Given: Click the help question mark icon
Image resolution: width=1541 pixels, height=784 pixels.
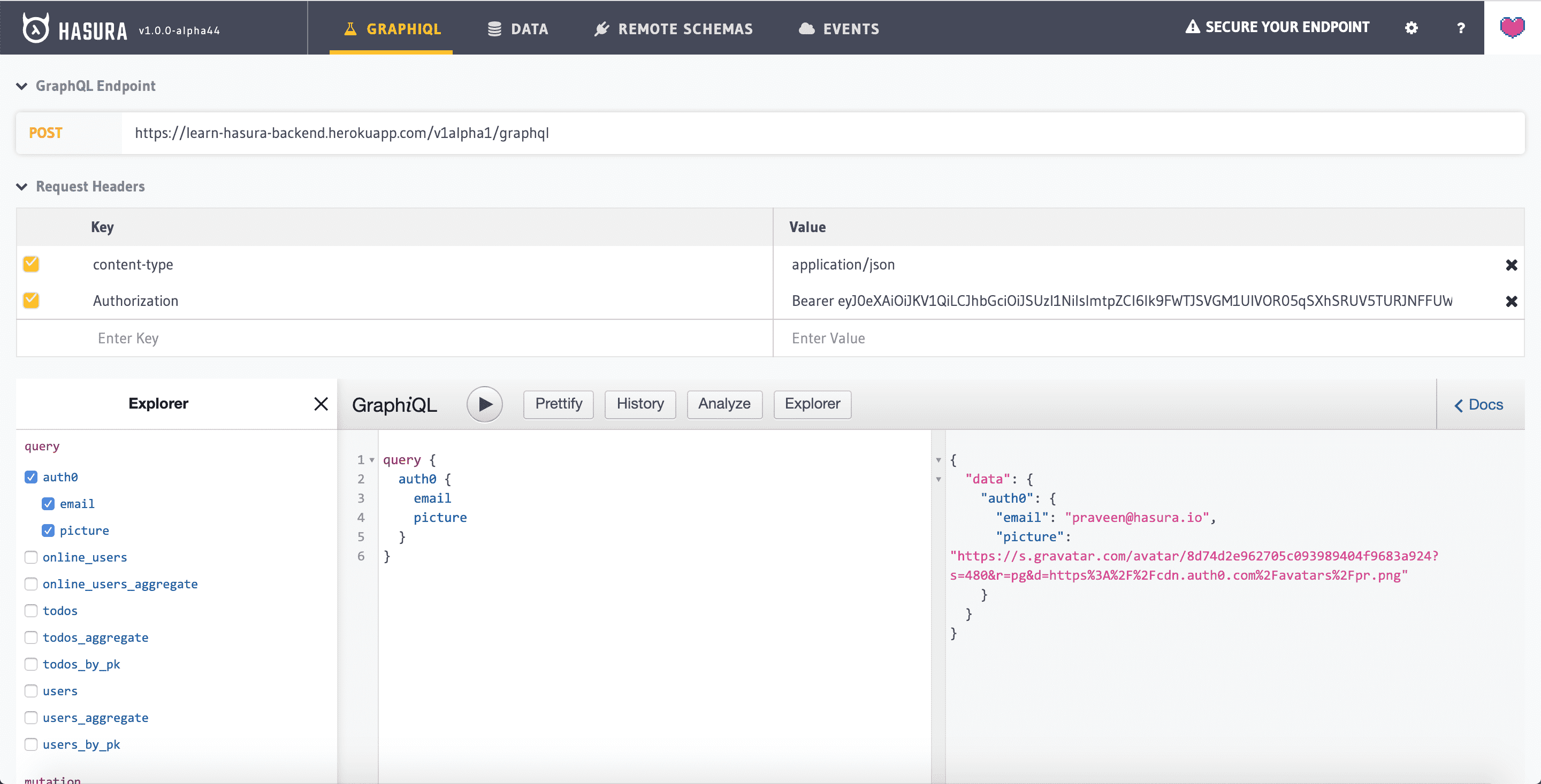Looking at the screenshot, I should click(x=1458, y=28).
